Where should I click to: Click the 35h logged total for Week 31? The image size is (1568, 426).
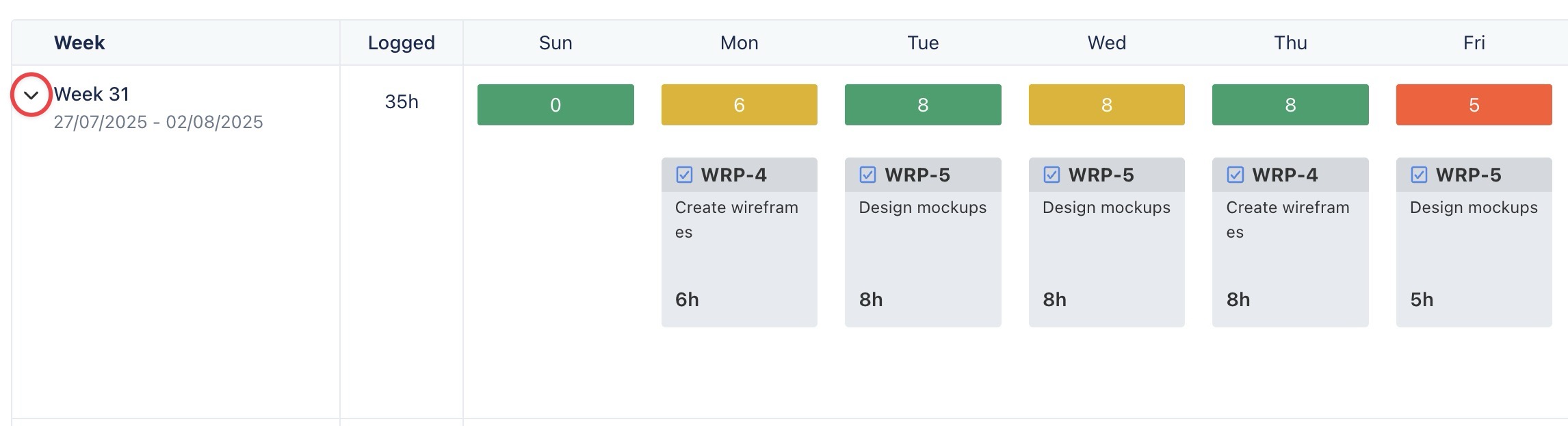click(x=401, y=102)
